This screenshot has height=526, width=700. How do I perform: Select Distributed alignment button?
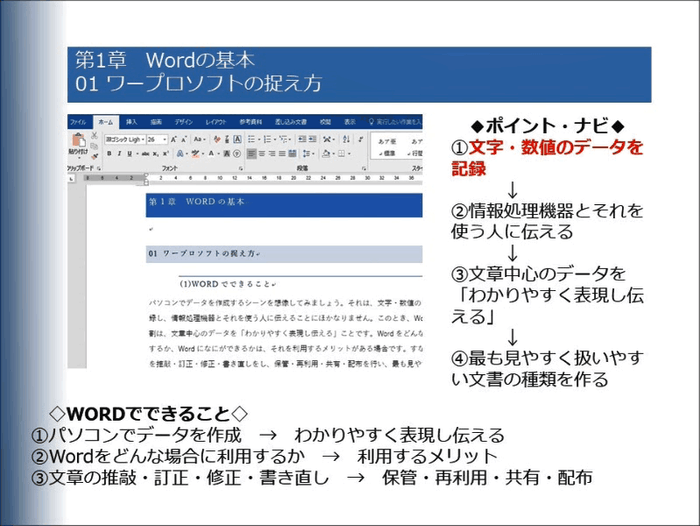tap(292, 154)
